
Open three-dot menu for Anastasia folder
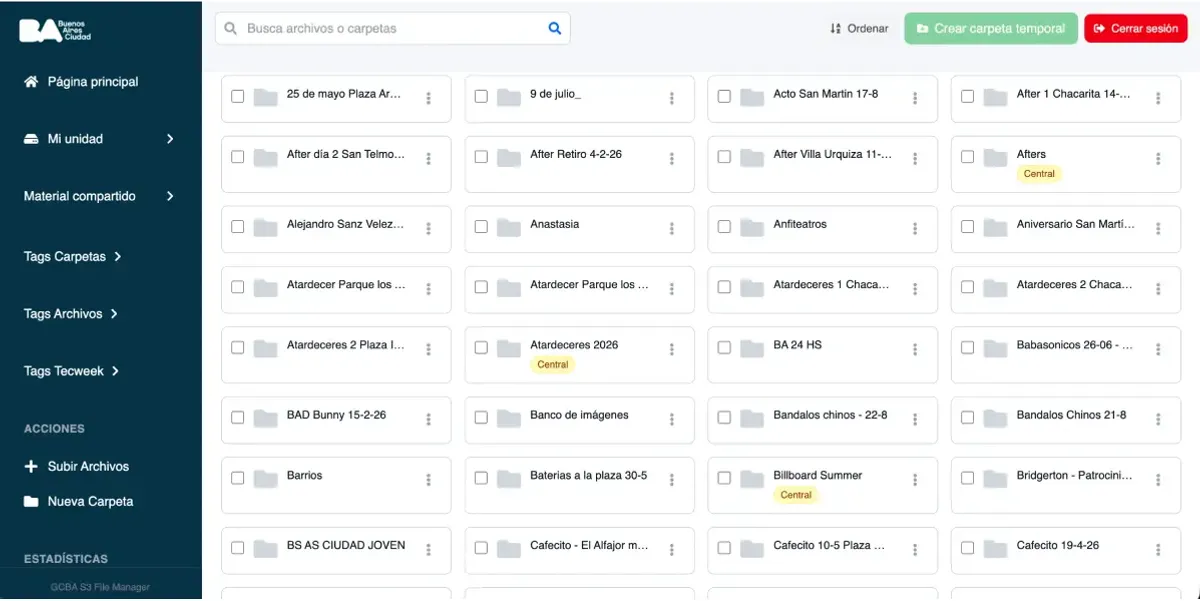[672, 229]
